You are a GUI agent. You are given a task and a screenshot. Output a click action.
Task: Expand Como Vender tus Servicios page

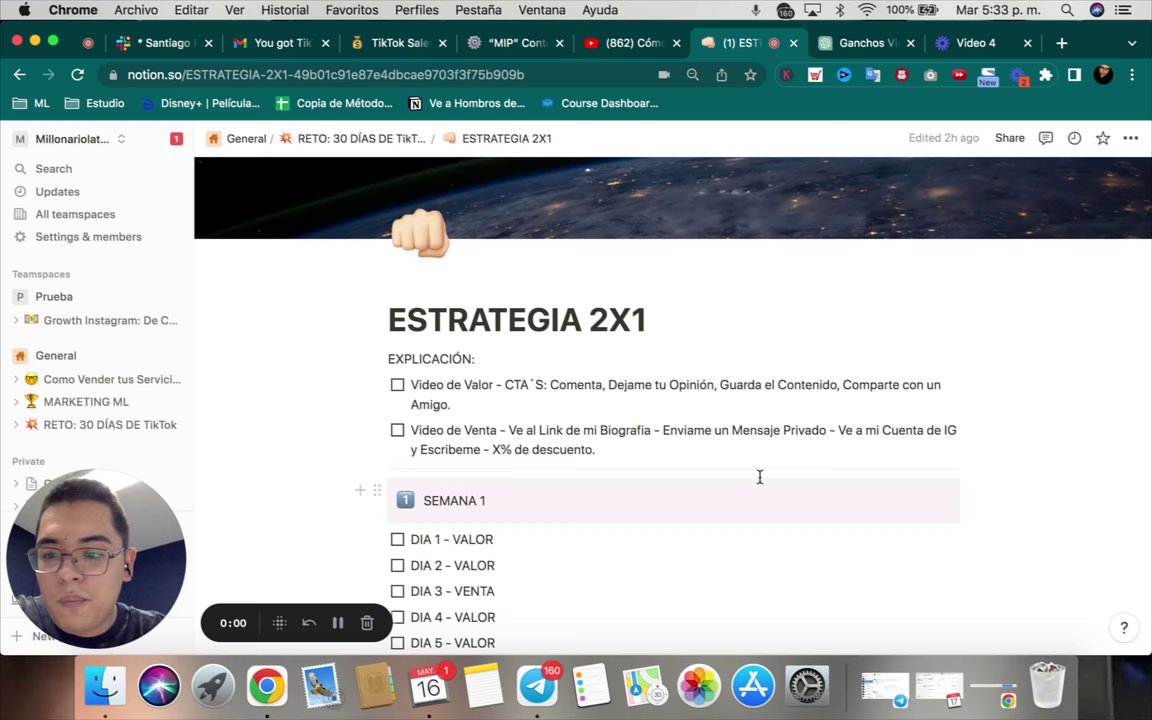coord(16,379)
